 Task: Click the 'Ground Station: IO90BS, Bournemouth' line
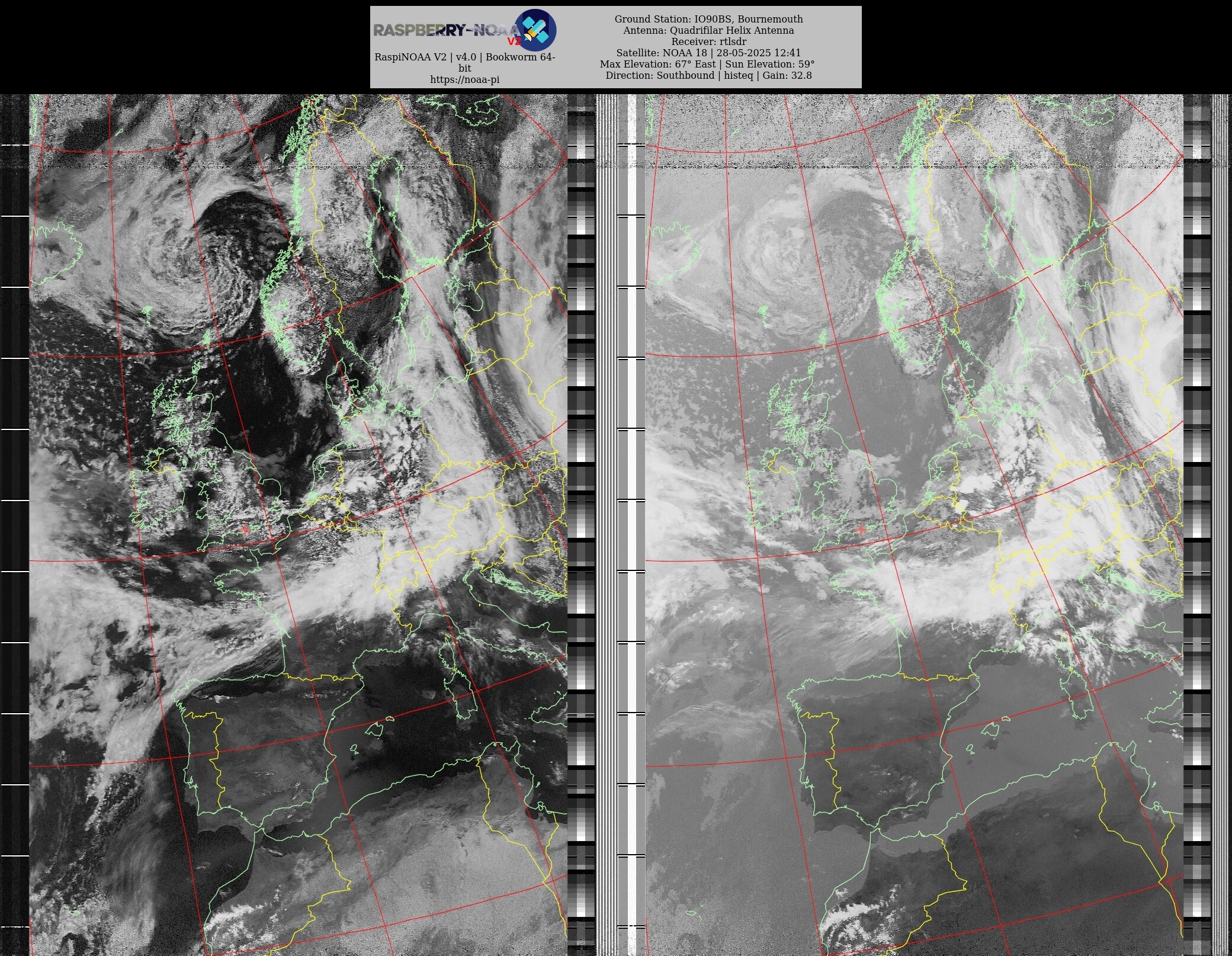[708, 19]
